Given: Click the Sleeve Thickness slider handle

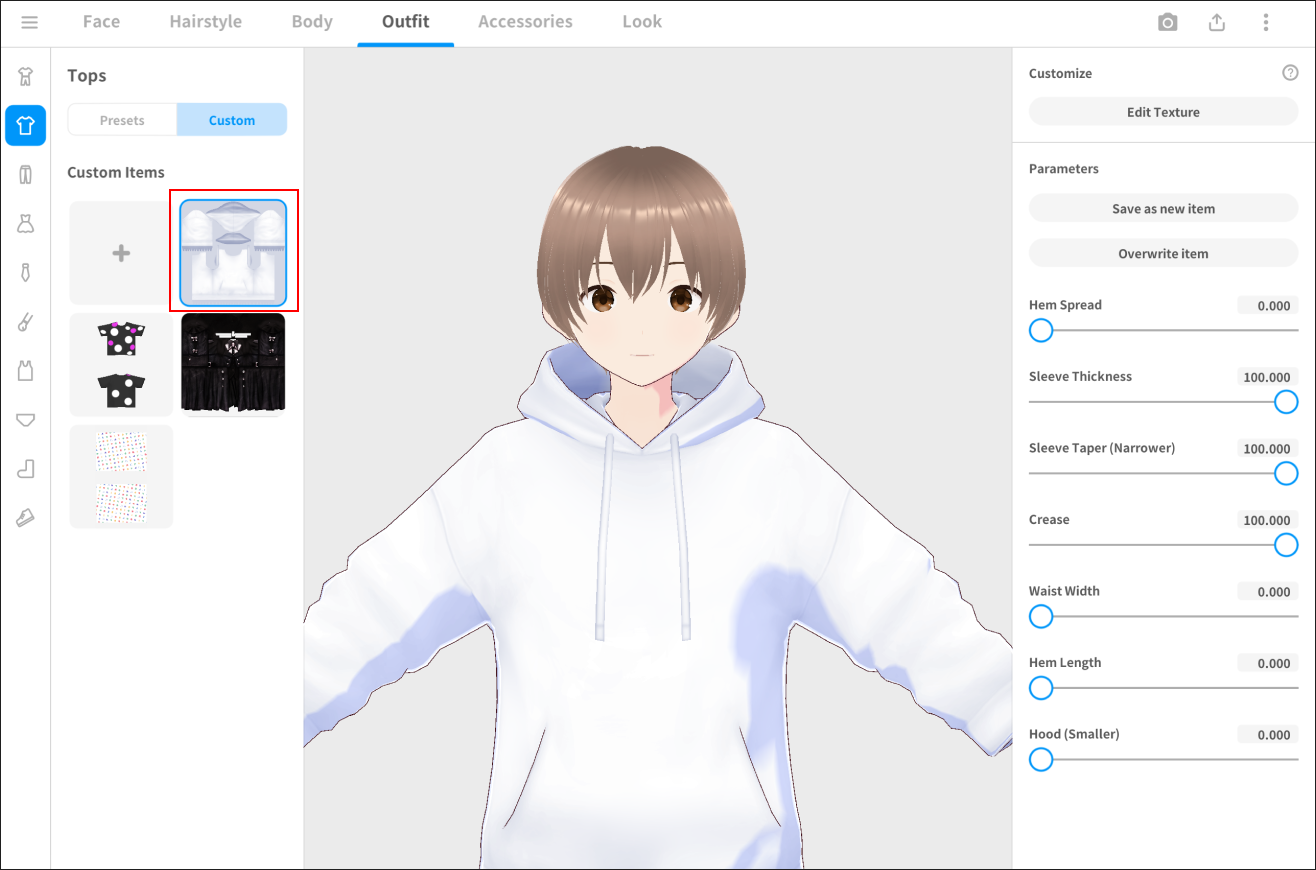Looking at the screenshot, I should coord(1286,402).
